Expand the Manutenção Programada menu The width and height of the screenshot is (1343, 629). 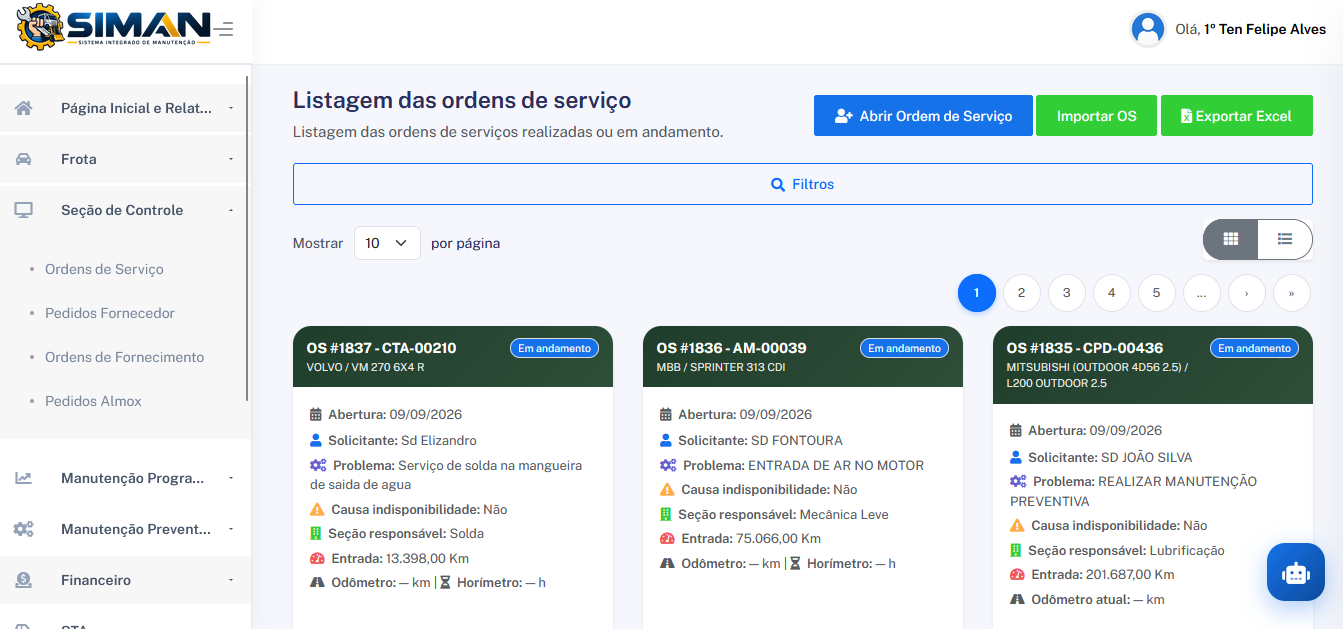(124, 478)
